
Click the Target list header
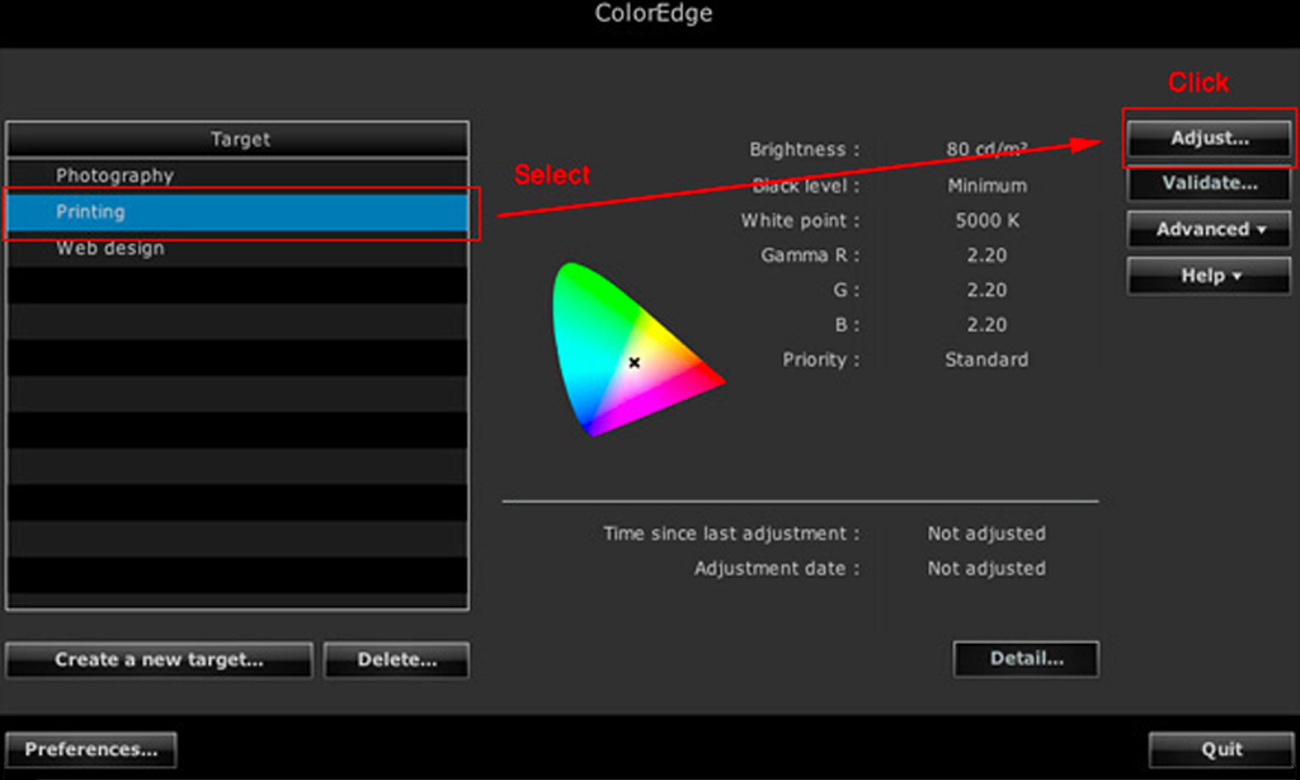[237, 139]
